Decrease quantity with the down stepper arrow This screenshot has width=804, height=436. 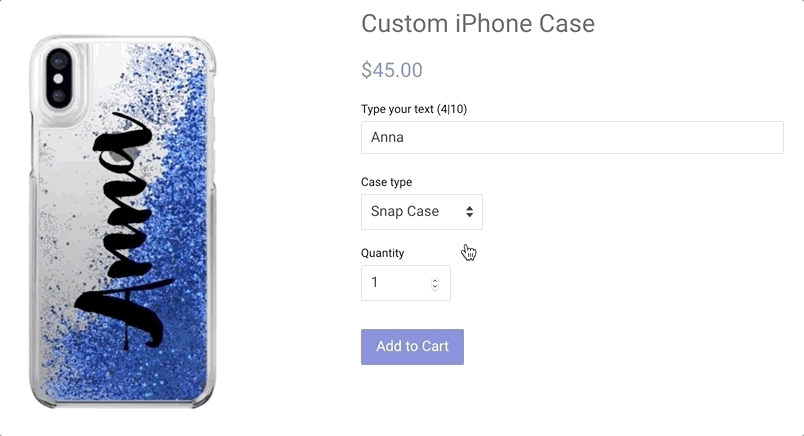coord(435,287)
